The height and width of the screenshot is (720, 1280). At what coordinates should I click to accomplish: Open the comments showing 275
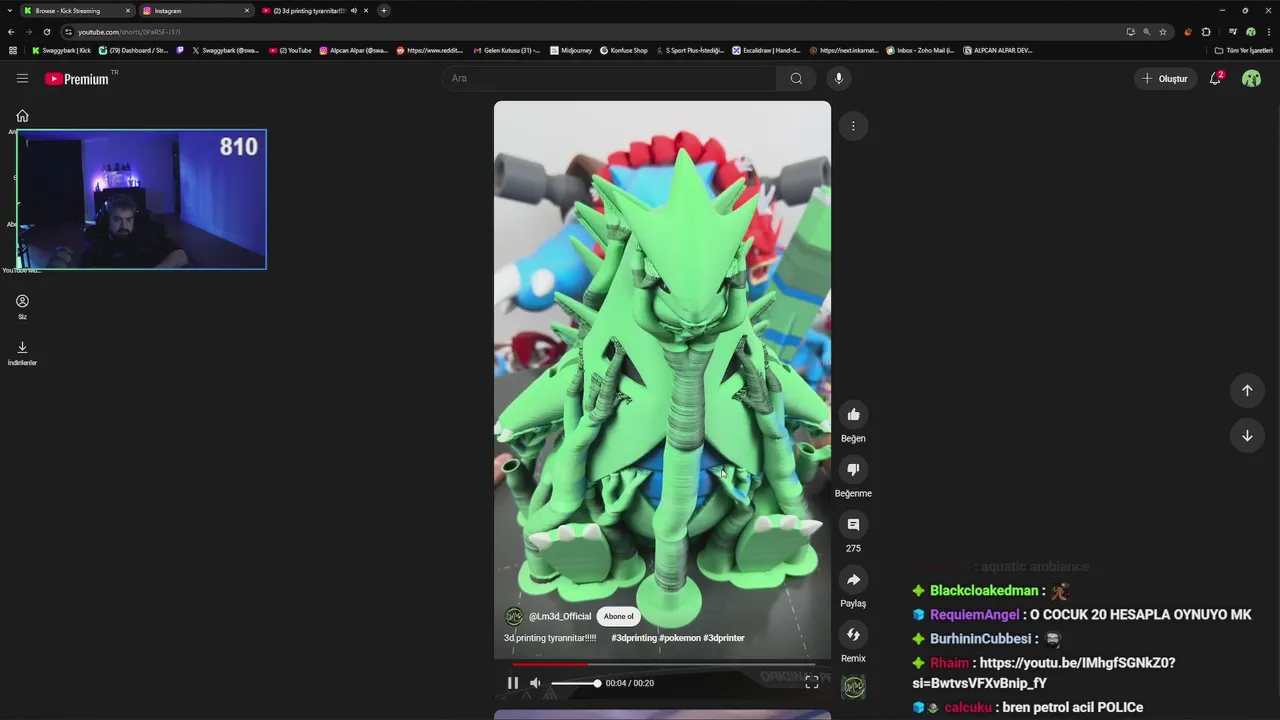(x=853, y=525)
